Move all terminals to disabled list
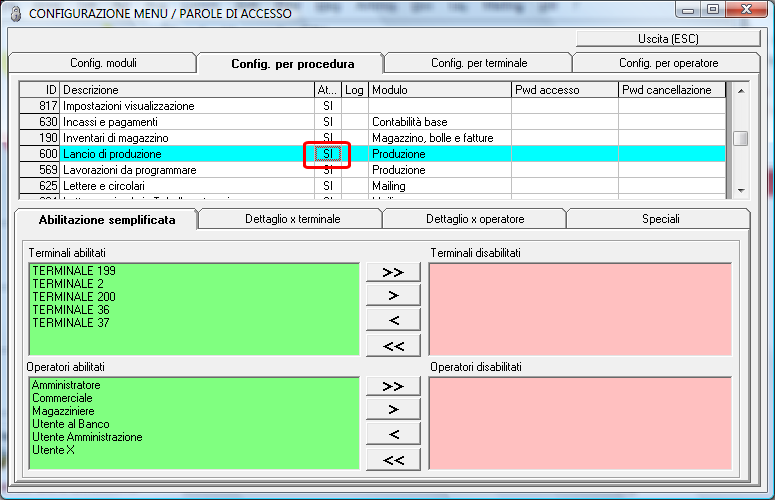Screen dimensions: 775x500 [x=393, y=272]
